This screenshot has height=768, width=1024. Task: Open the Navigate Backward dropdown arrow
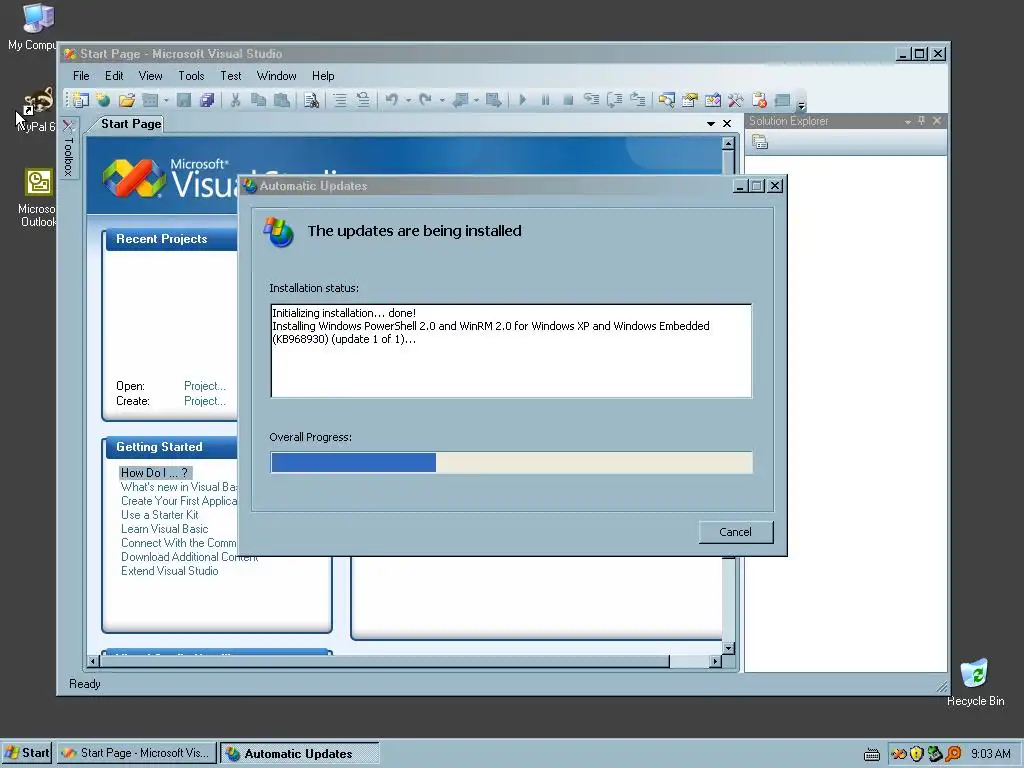pyautogui.click(x=476, y=100)
